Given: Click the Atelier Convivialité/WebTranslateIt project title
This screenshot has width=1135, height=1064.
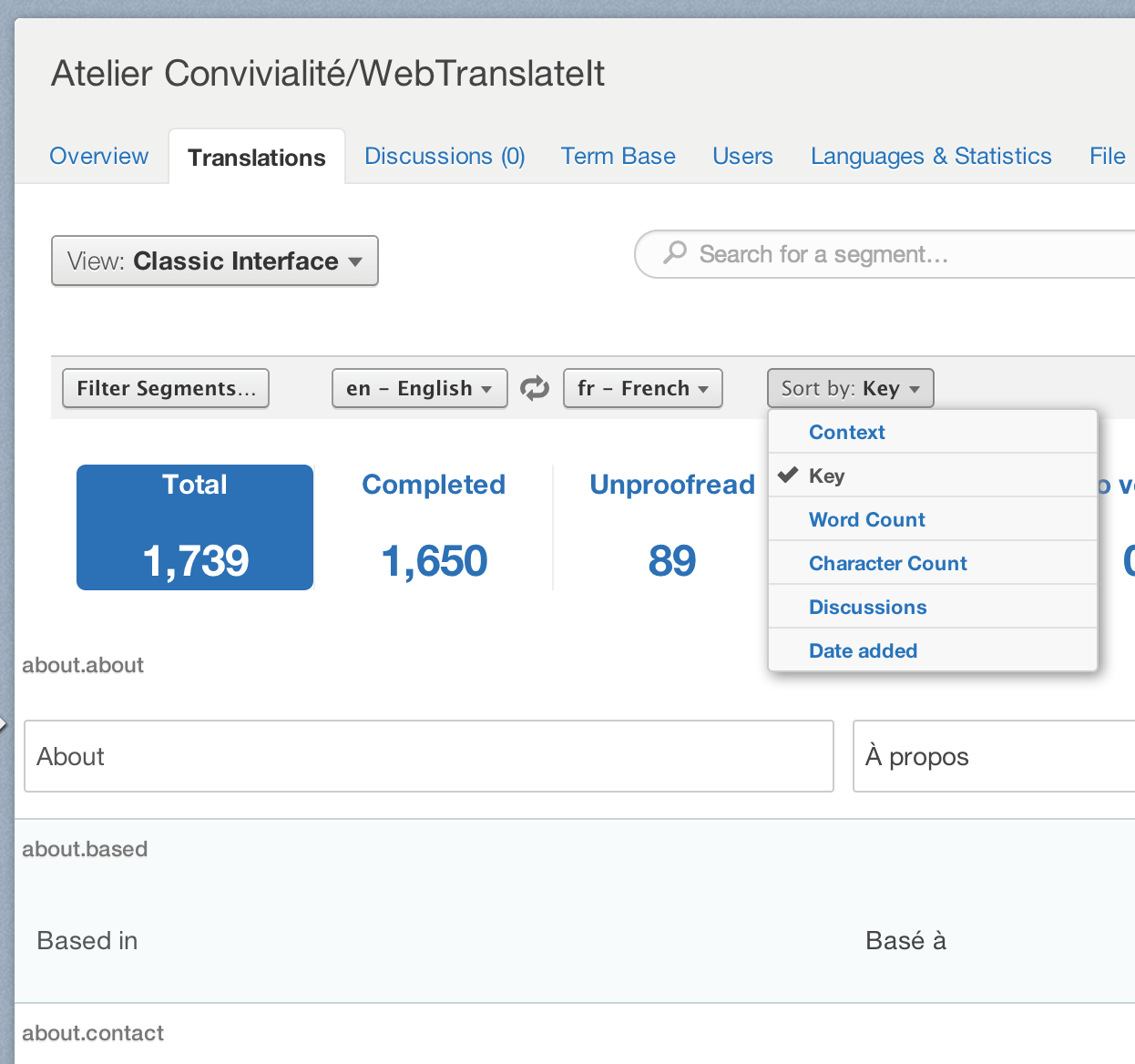Looking at the screenshot, I should click(x=328, y=74).
